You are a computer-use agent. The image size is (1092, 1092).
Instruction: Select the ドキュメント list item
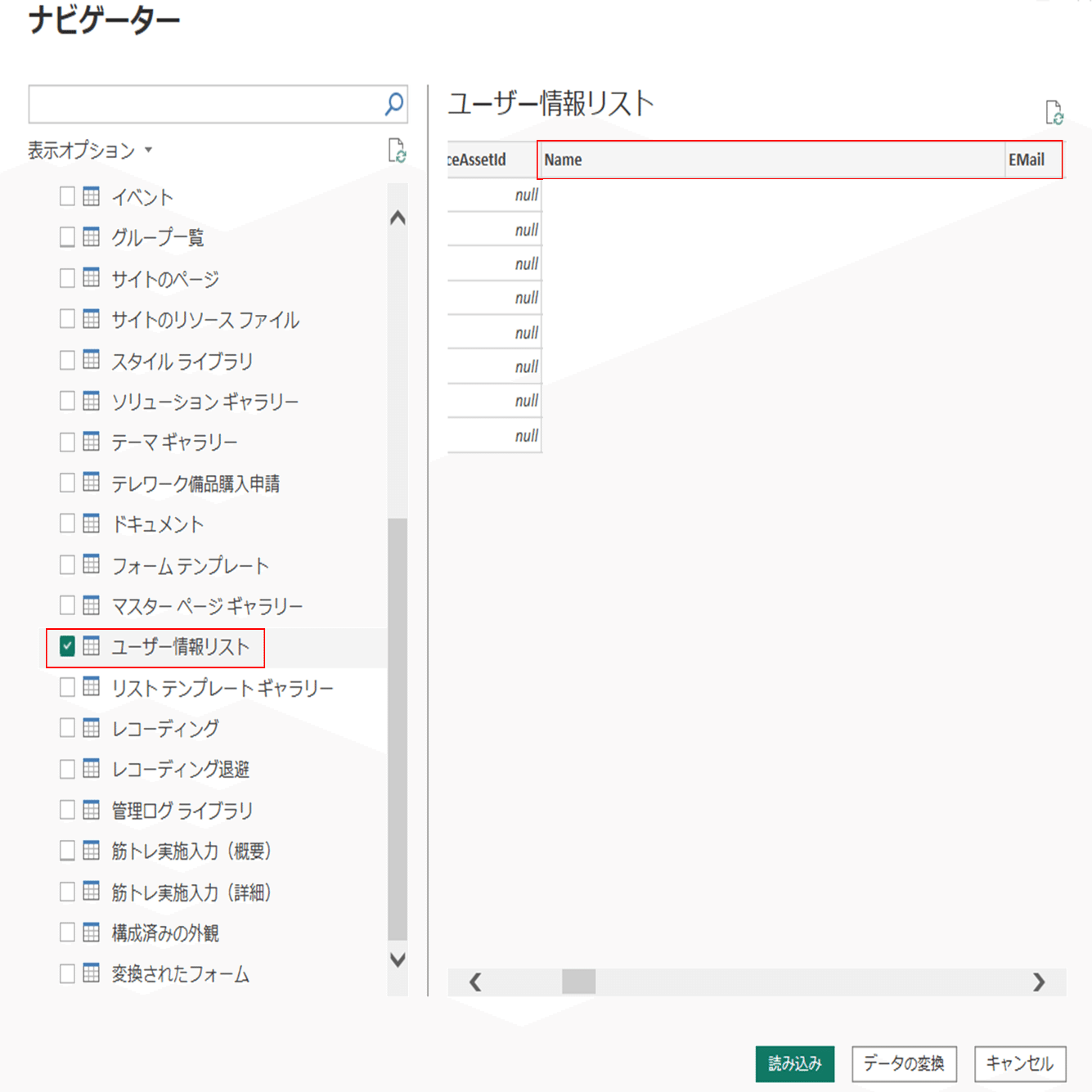pyautogui.click(x=158, y=524)
